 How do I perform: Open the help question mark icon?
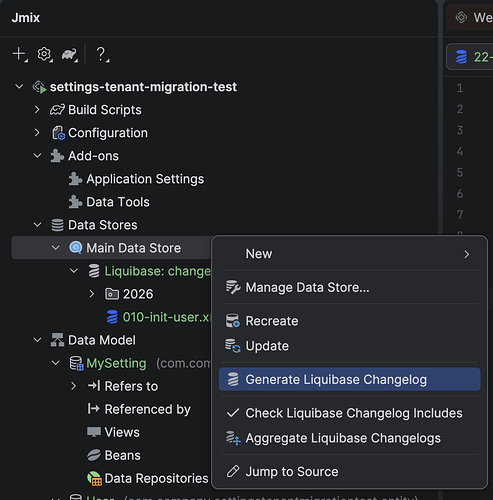click(x=101, y=54)
